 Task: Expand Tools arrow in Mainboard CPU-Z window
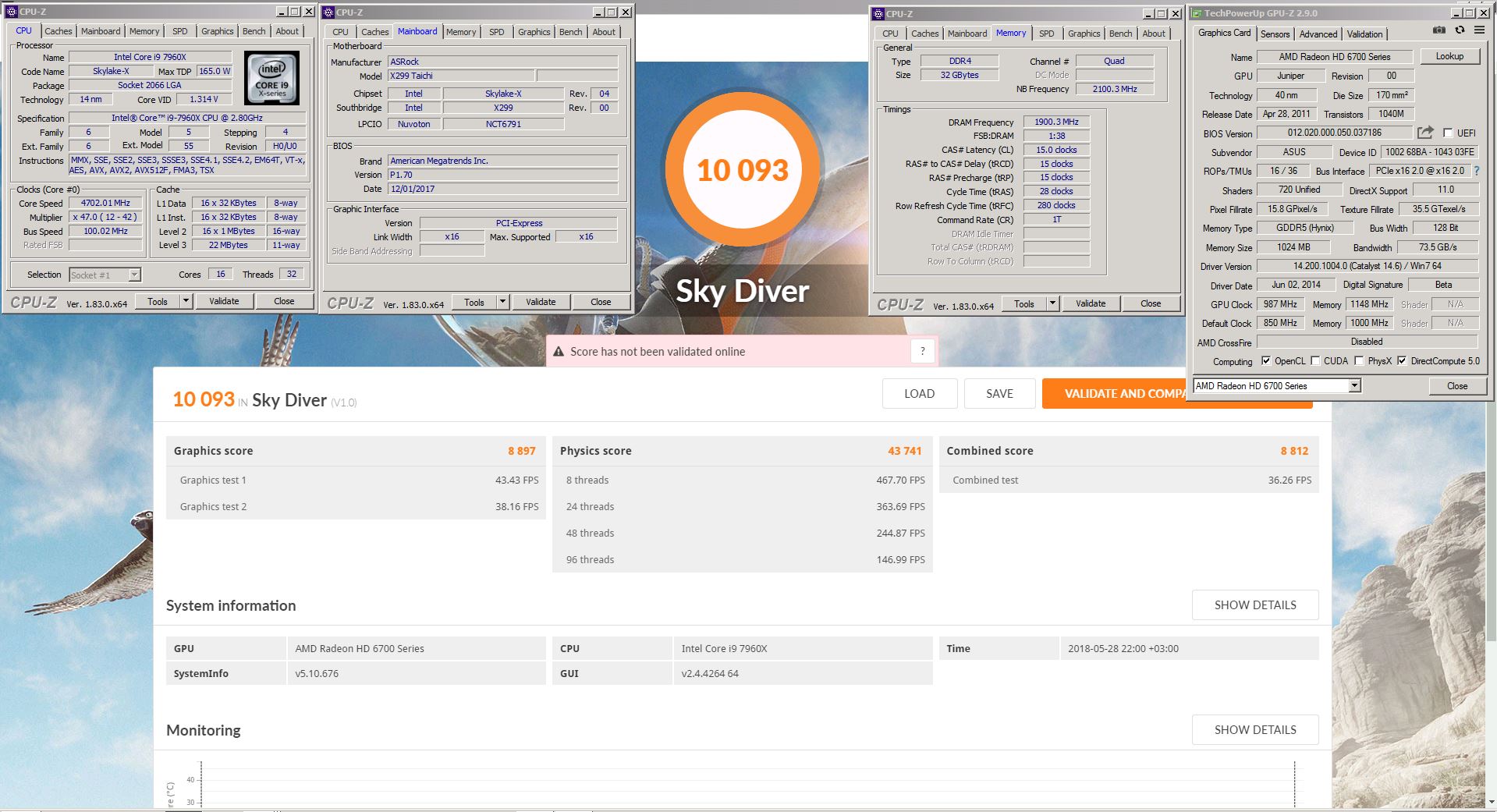point(502,302)
